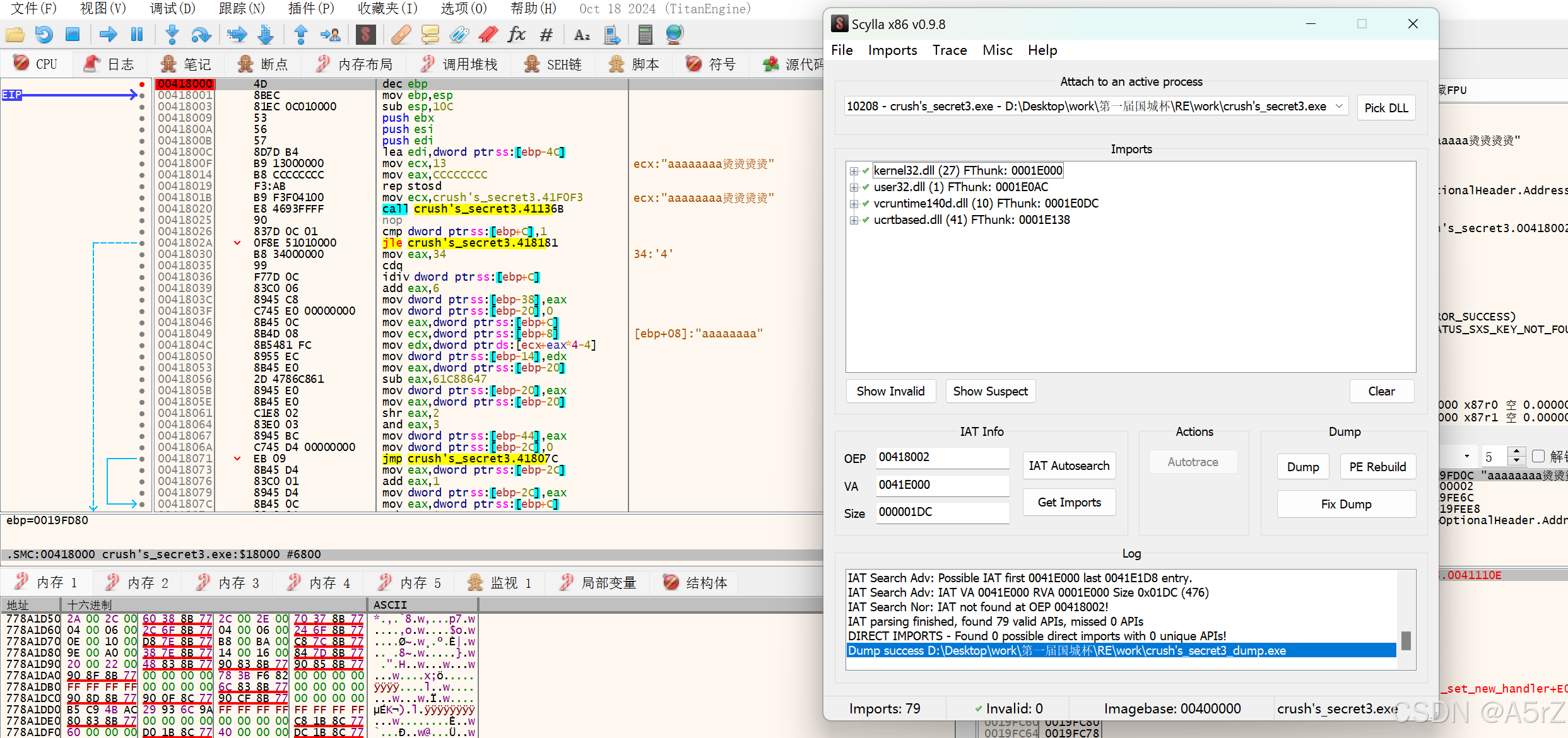Open Patches with the bandage icon
This screenshot has width=1568, height=738.
[x=401, y=35]
